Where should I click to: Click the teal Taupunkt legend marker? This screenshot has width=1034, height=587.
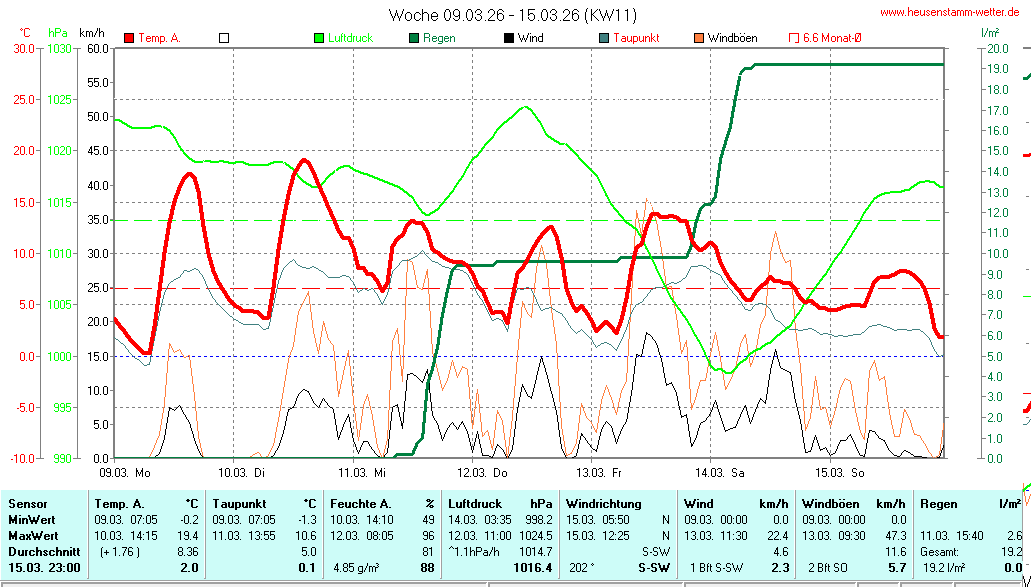pos(604,38)
